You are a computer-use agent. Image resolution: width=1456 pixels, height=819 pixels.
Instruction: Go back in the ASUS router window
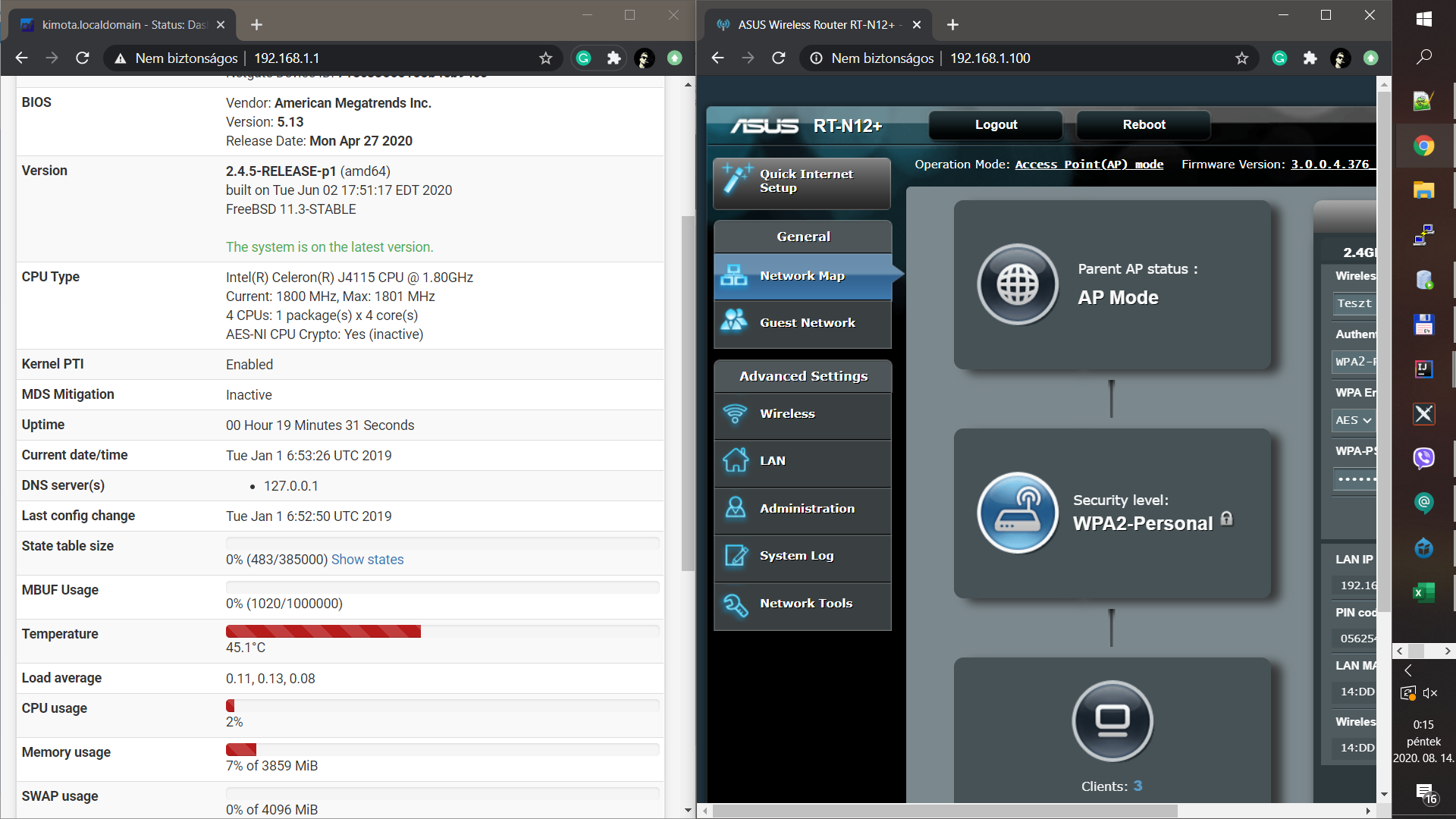click(717, 58)
